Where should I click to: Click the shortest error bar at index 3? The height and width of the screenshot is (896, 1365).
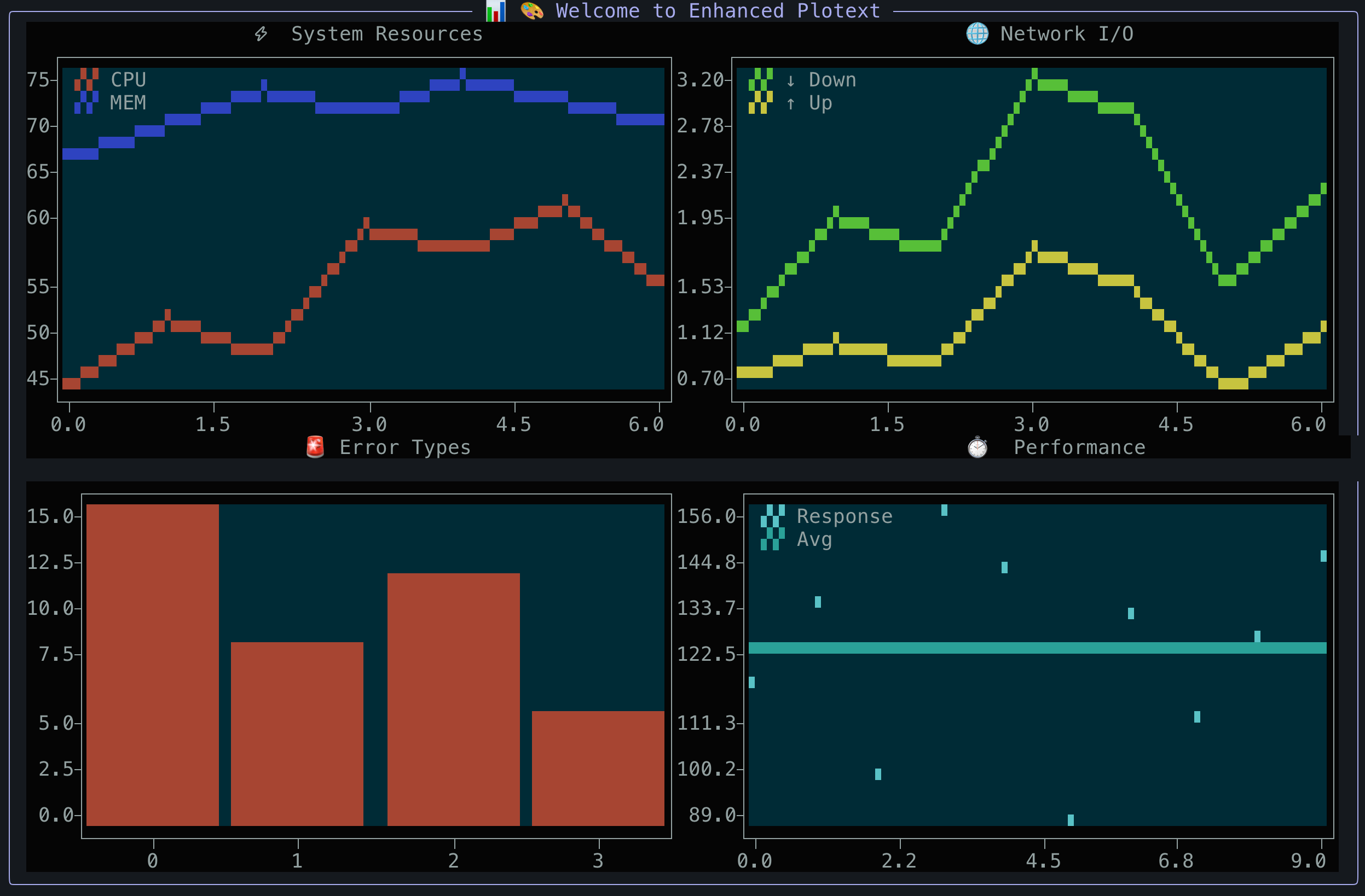coord(598,768)
